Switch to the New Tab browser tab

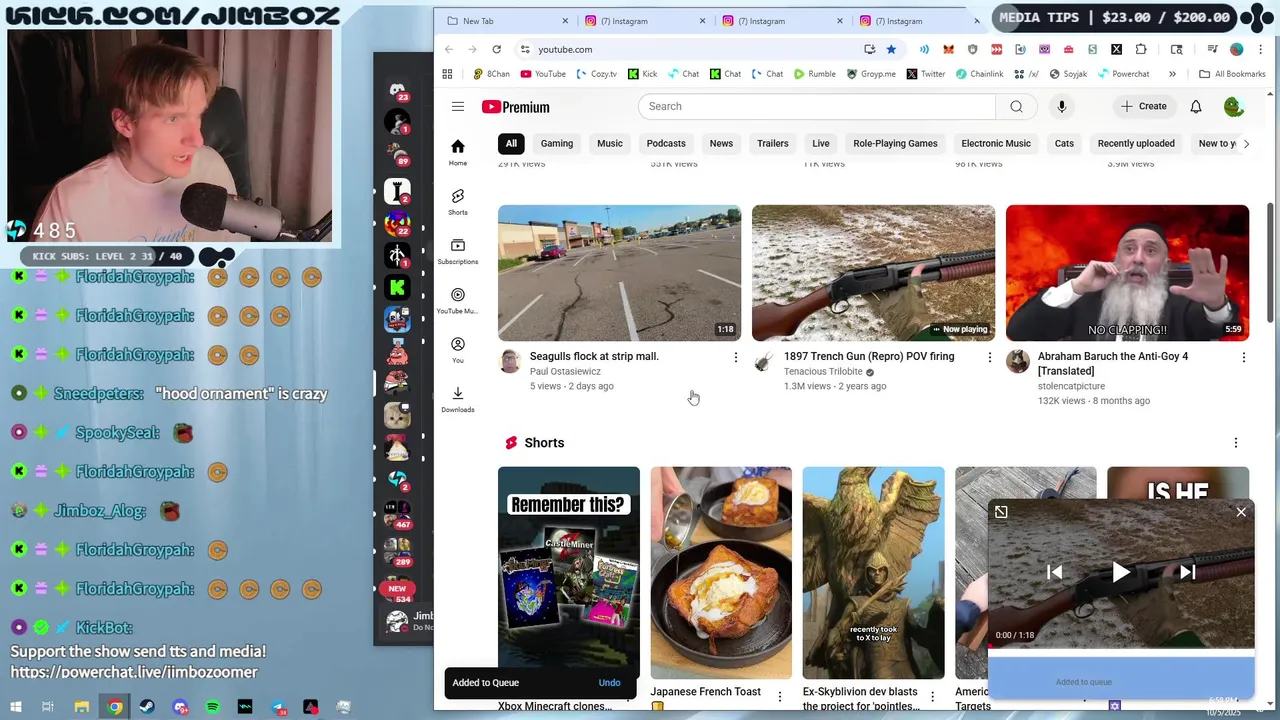[x=505, y=21]
